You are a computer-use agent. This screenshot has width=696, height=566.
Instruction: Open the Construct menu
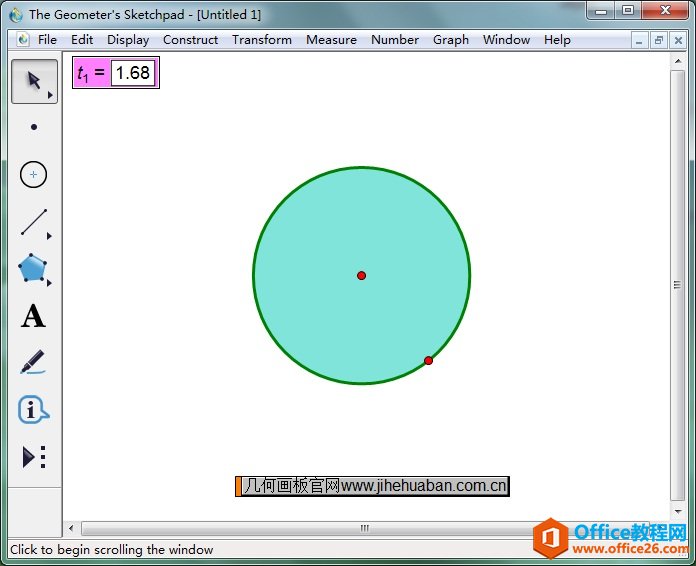190,40
